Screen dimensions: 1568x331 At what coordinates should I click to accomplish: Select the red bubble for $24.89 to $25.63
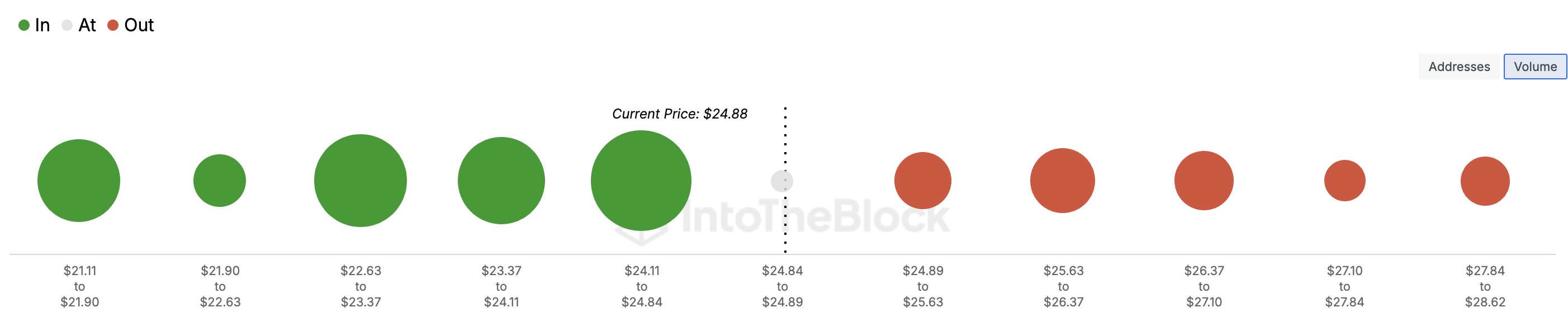(923, 181)
